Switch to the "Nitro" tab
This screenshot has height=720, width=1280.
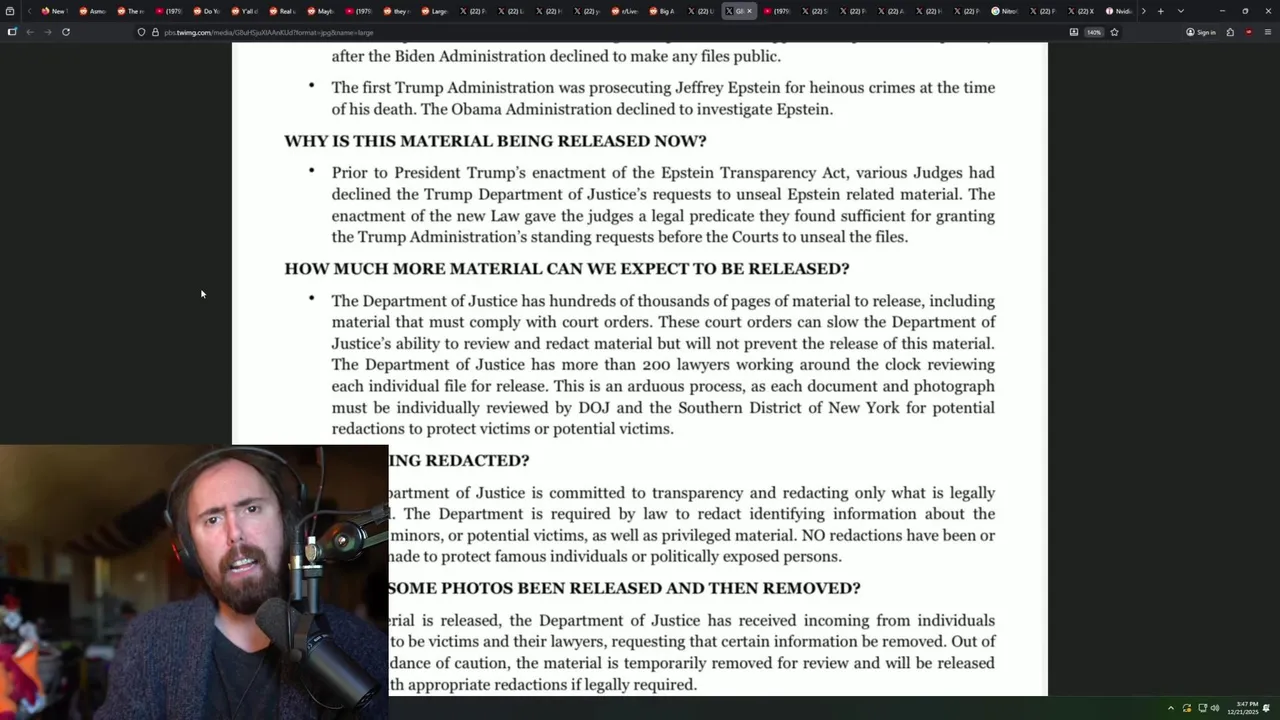(x=1004, y=11)
